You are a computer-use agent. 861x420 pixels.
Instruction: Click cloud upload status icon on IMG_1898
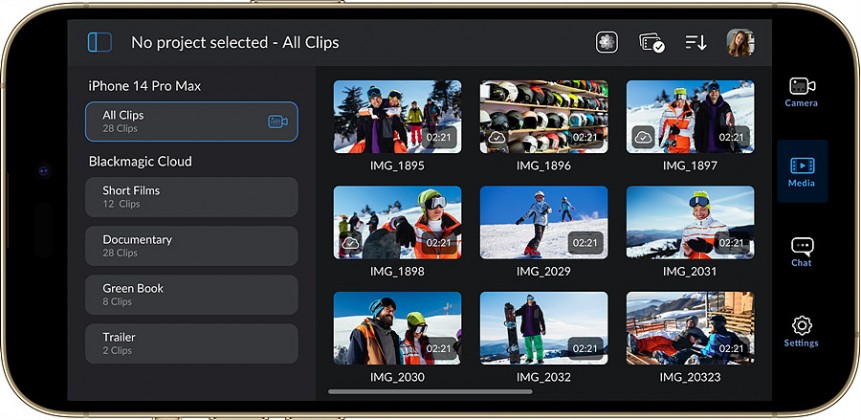coord(350,243)
